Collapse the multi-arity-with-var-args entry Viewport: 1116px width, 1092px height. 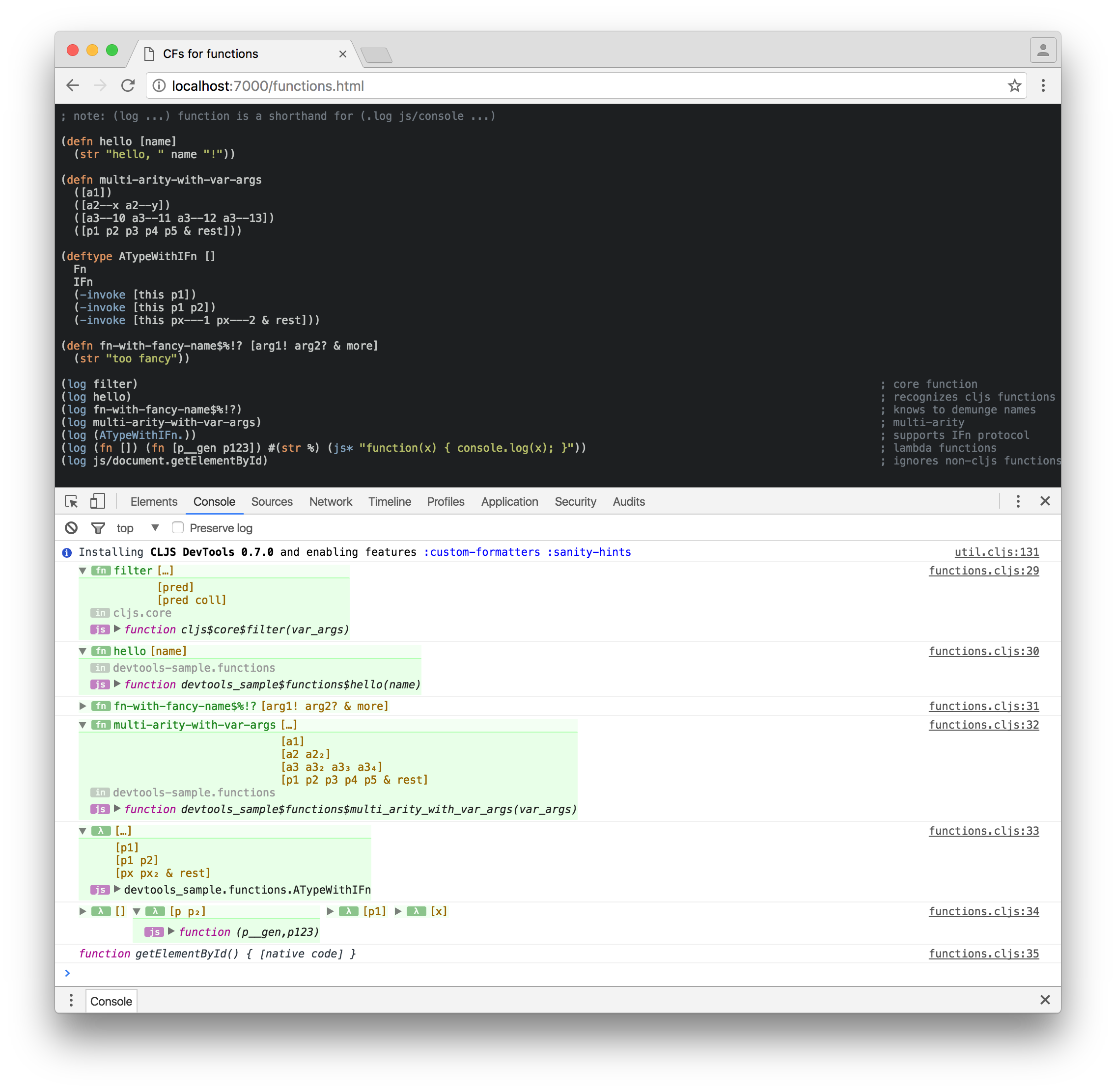pos(83,725)
